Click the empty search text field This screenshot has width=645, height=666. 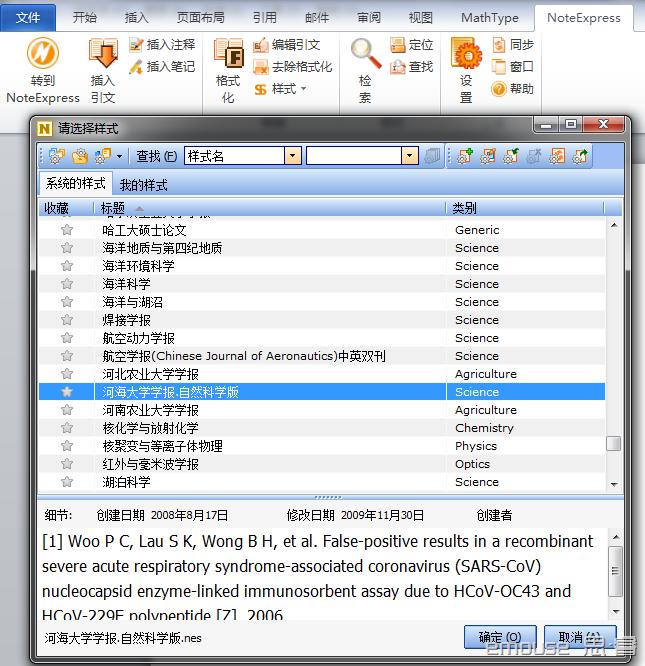(x=353, y=156)
